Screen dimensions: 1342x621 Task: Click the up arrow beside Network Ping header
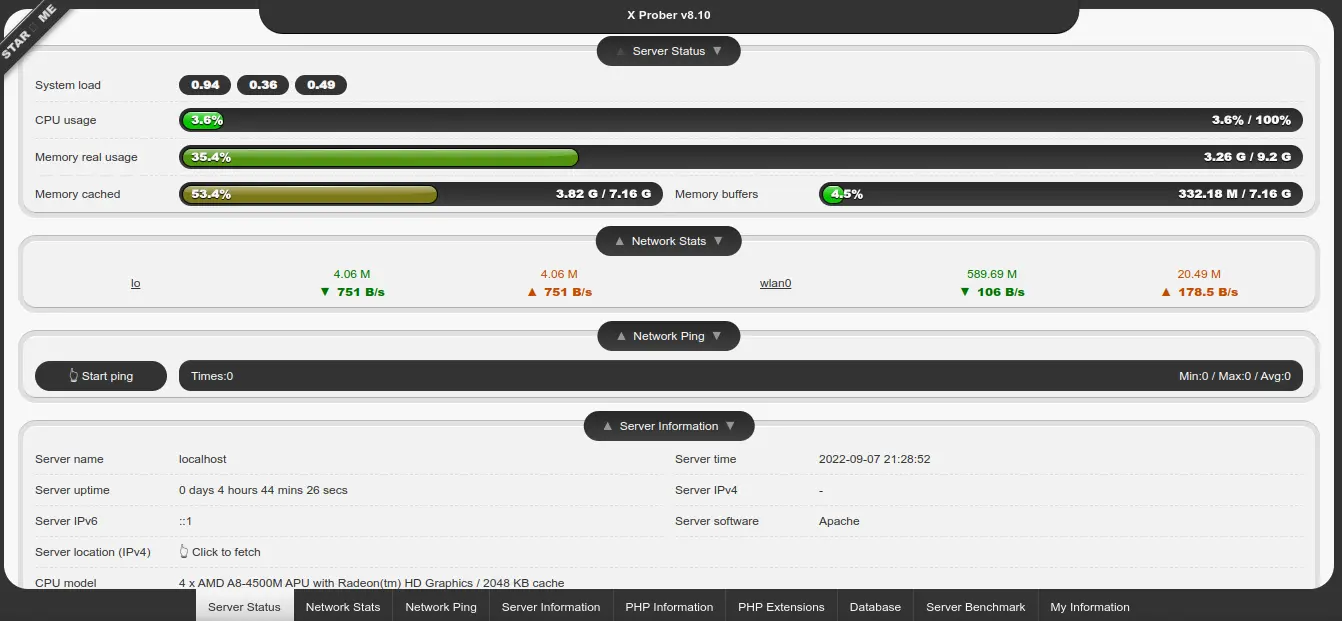point(621,336)
